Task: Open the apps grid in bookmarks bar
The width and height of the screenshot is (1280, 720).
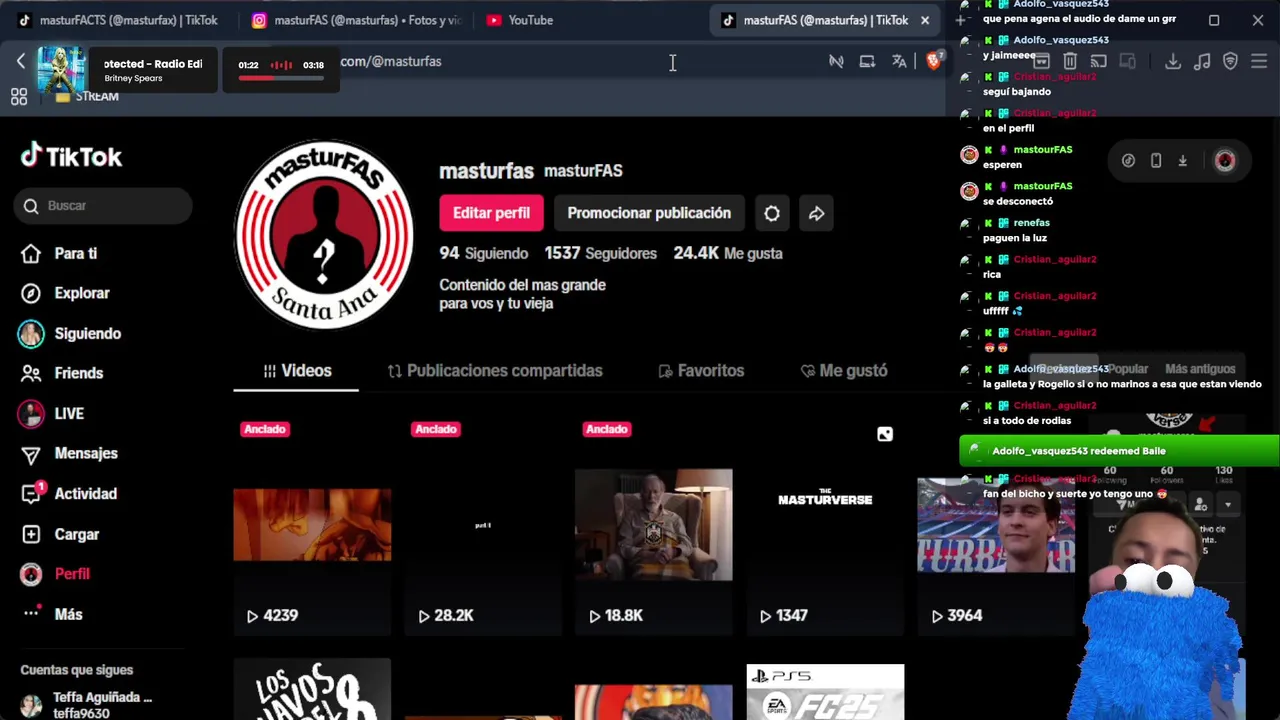Action: [19, 96]
